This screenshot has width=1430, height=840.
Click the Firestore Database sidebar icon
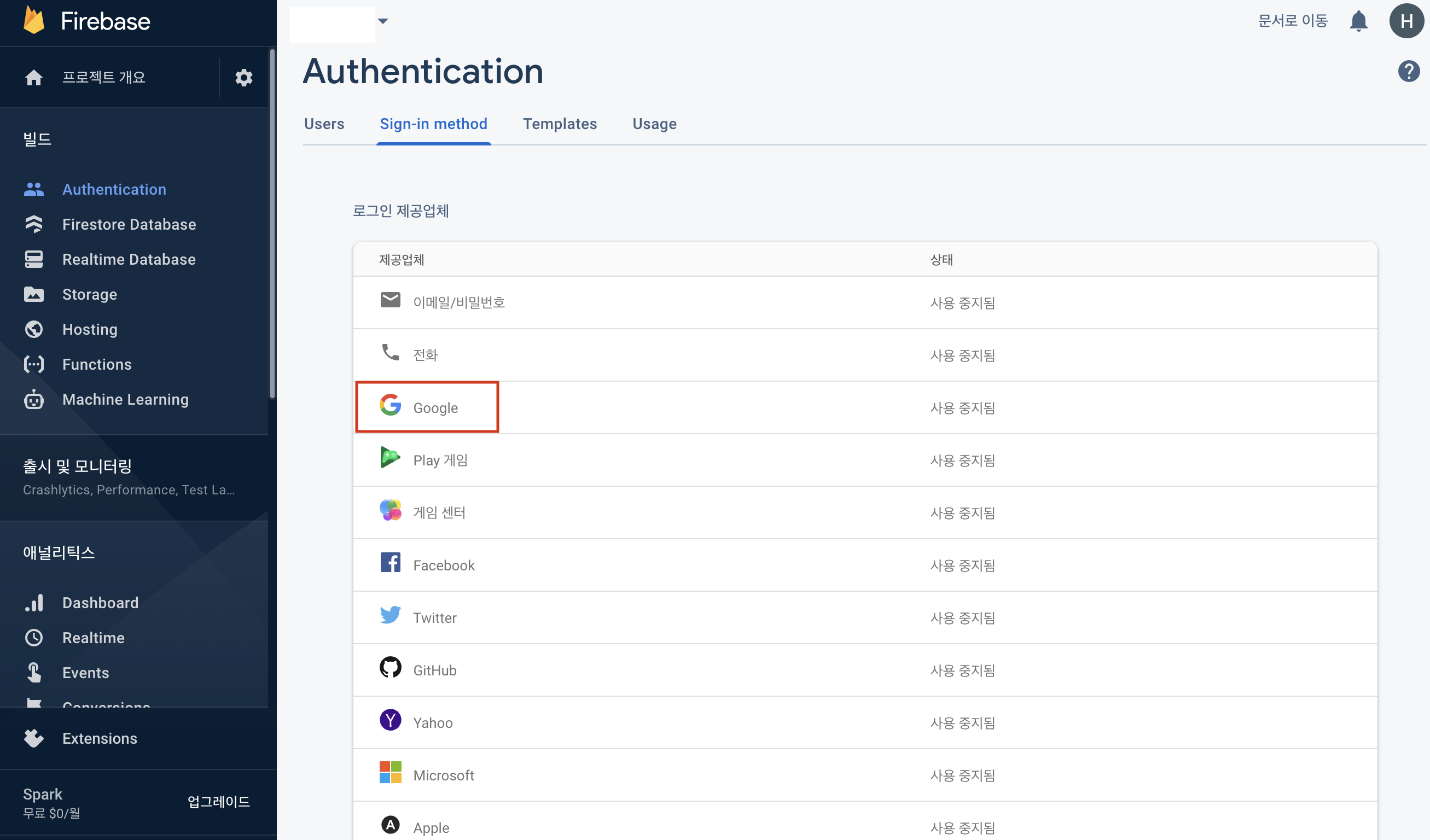[34, 225]
